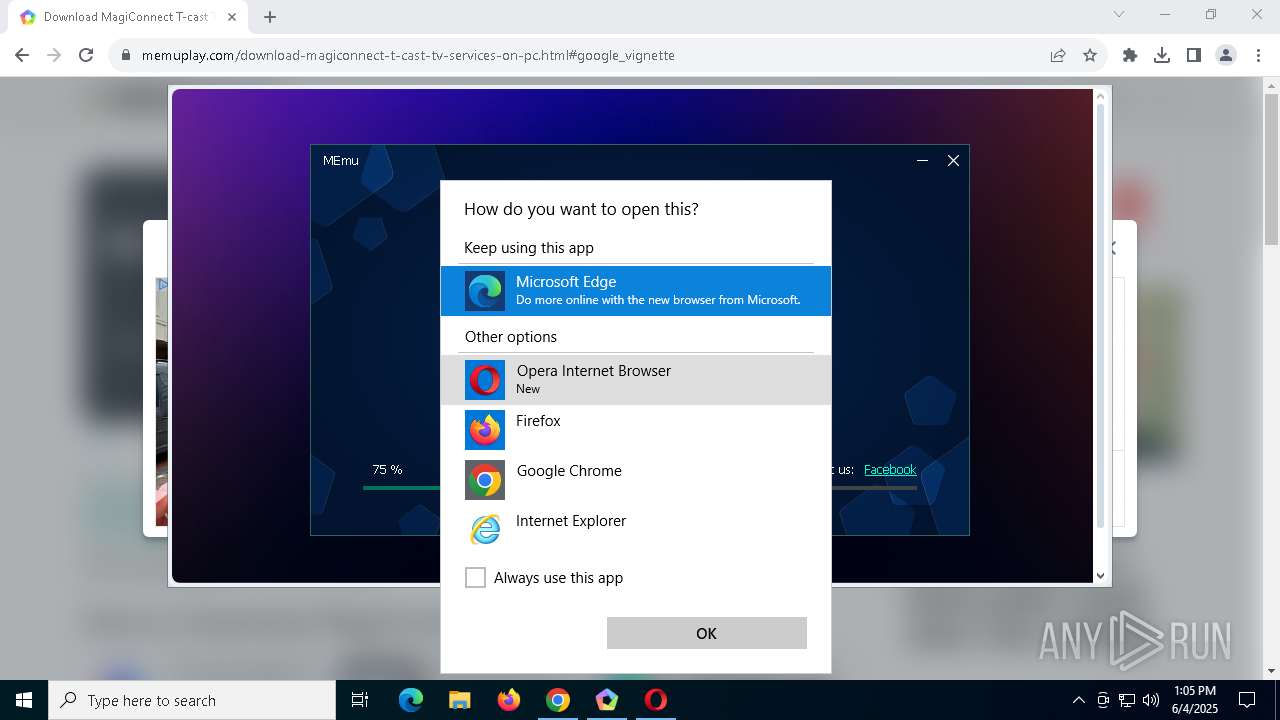
Task: Switch to Chrome on the taskbar
Action: [558, 700]
